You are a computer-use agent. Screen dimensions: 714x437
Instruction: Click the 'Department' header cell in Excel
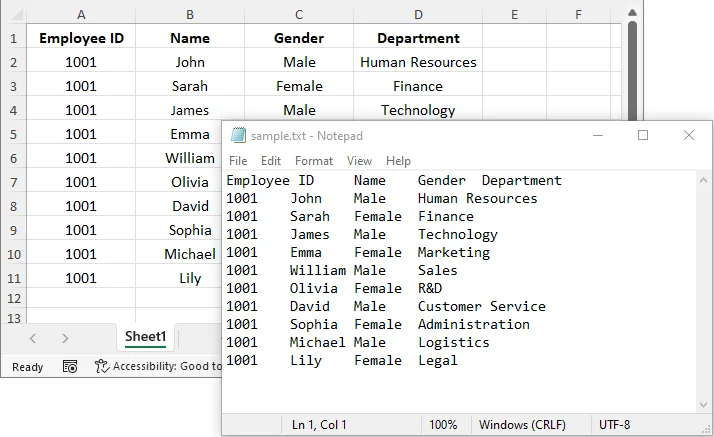418,38
